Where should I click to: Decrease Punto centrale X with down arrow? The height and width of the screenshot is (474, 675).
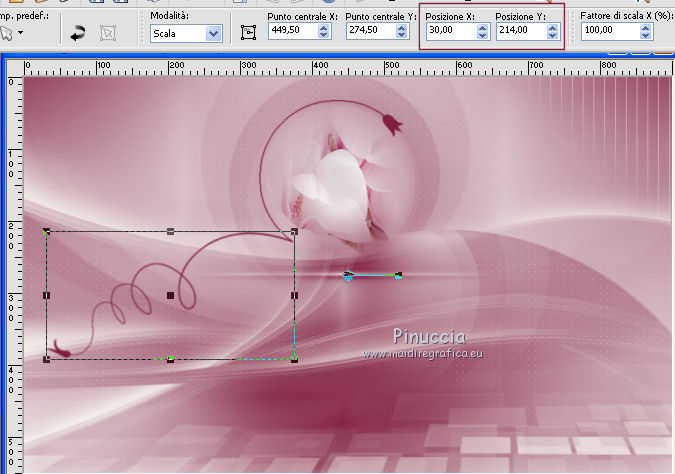324,35
